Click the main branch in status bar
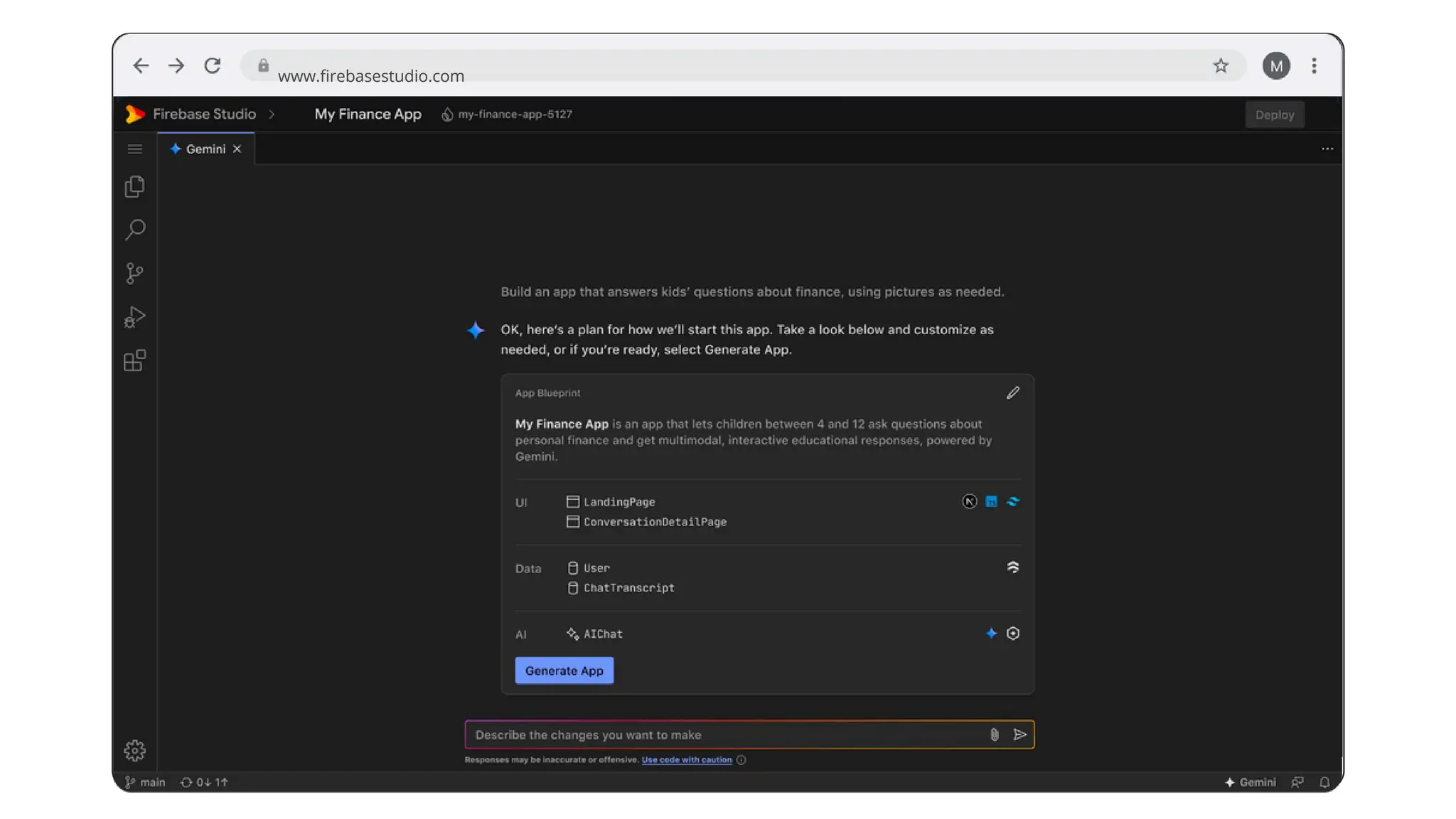 pos(145,783)
